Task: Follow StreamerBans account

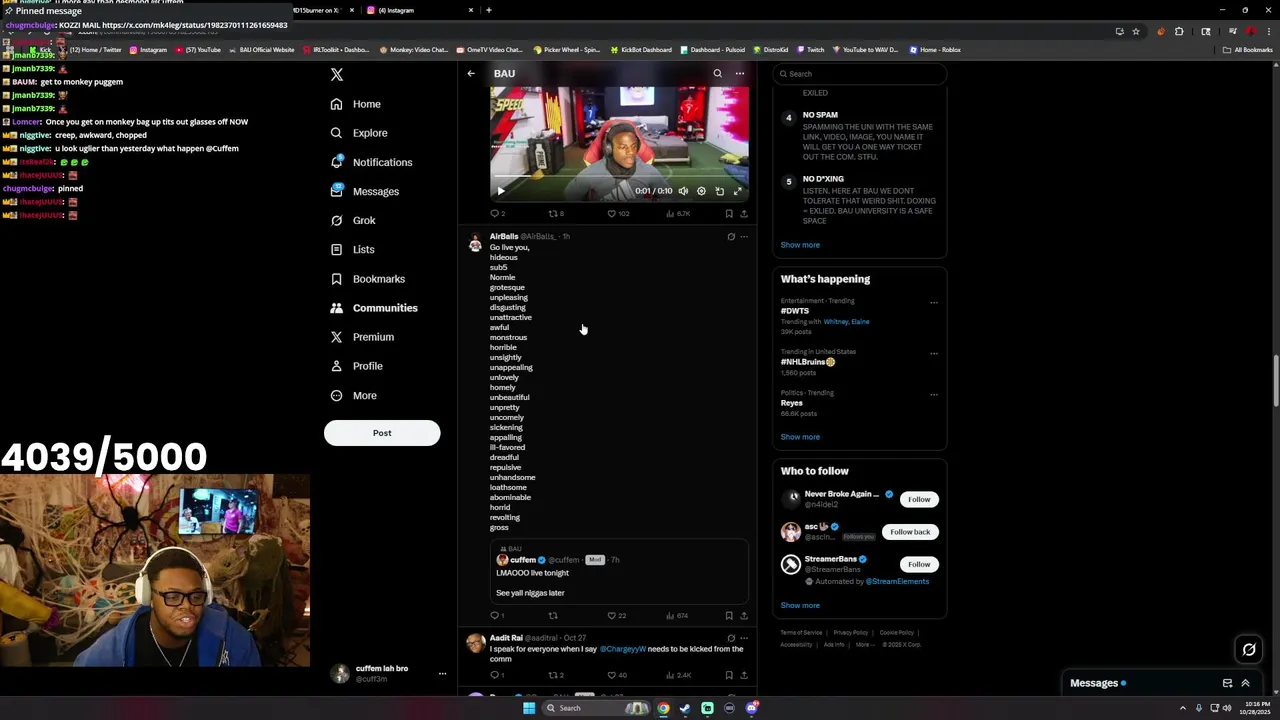Action: (x=919, y=564)
